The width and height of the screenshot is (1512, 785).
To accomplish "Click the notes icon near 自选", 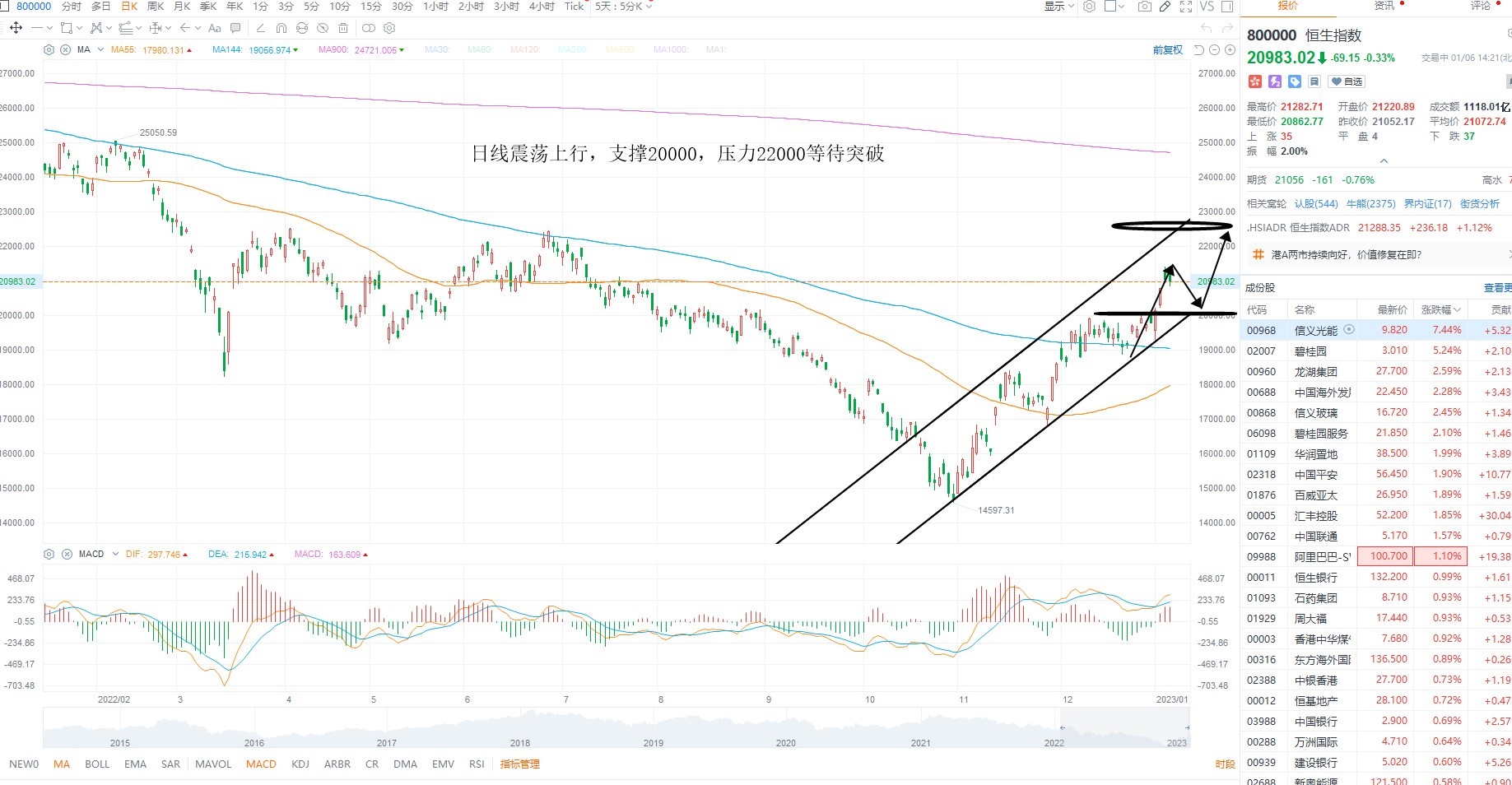I will click(x=1314, y=81).
